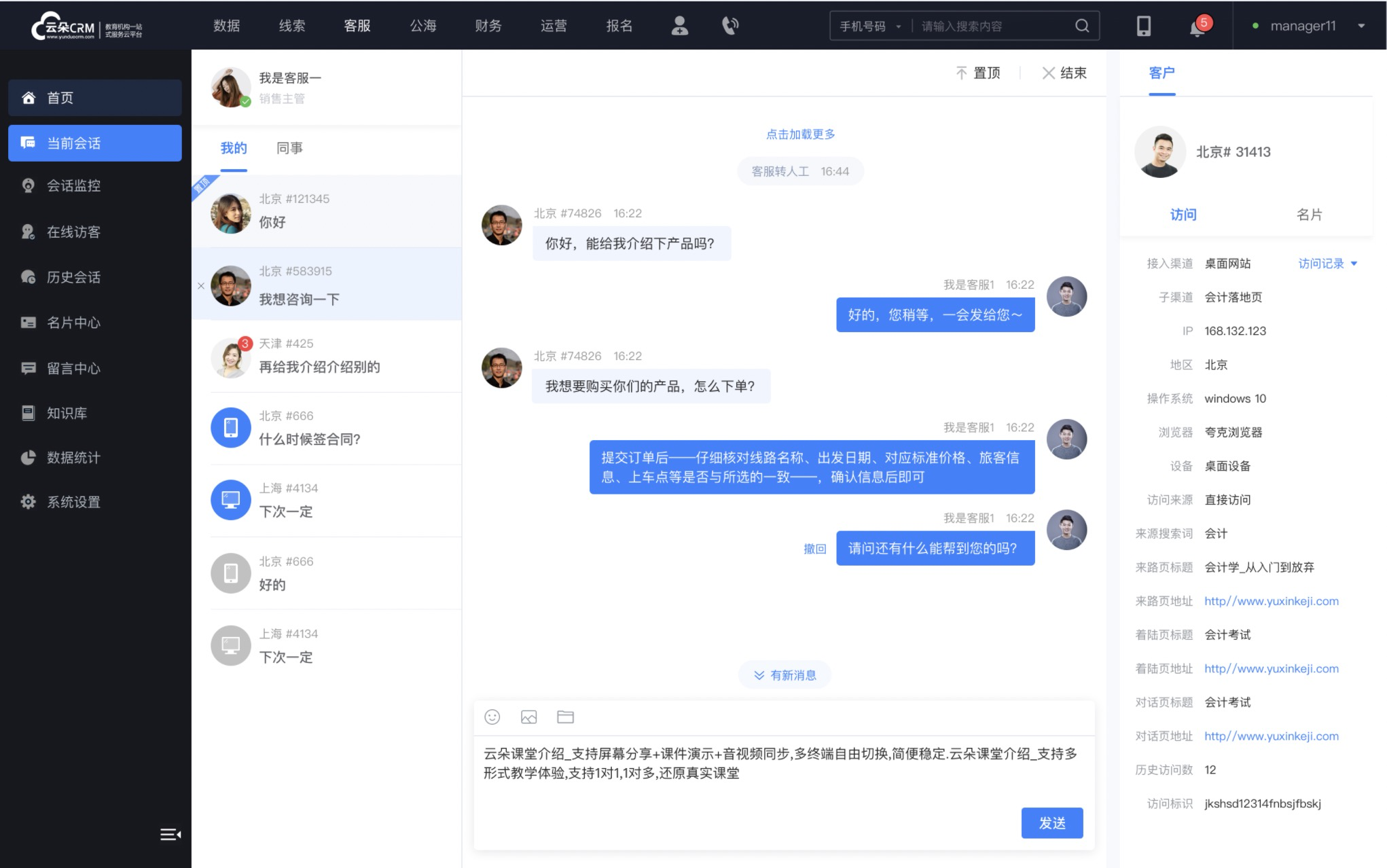The width and height of the screenshot is (1387, 868).
Task: Select 同事 tab in conversation list
Action: [x=288, y=147]
